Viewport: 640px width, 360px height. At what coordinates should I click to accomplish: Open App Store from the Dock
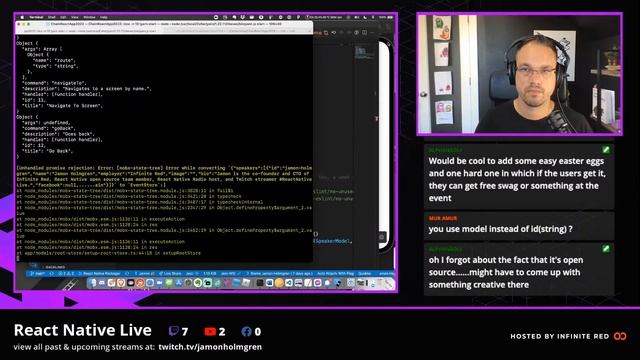[178, 282]
